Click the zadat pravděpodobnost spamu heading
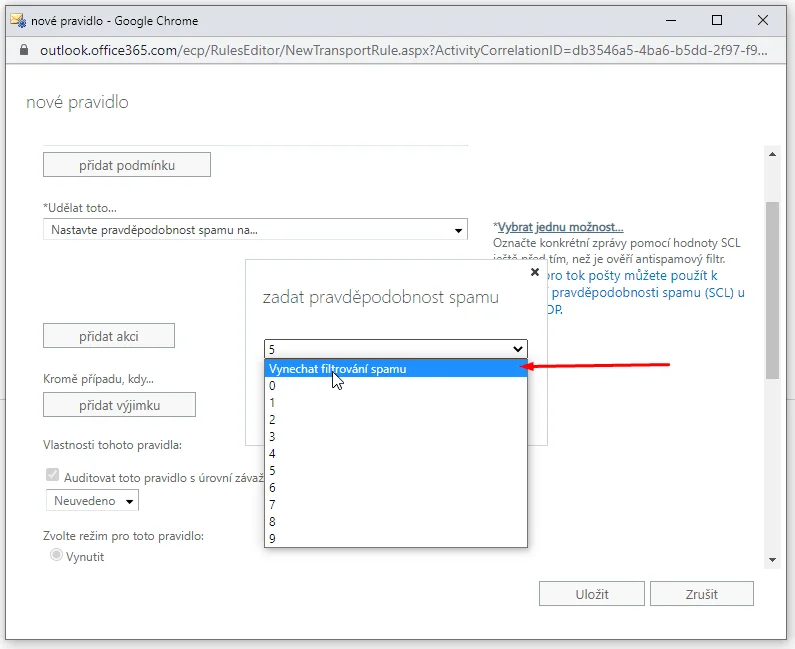795x649 pixels. point(380,297)
